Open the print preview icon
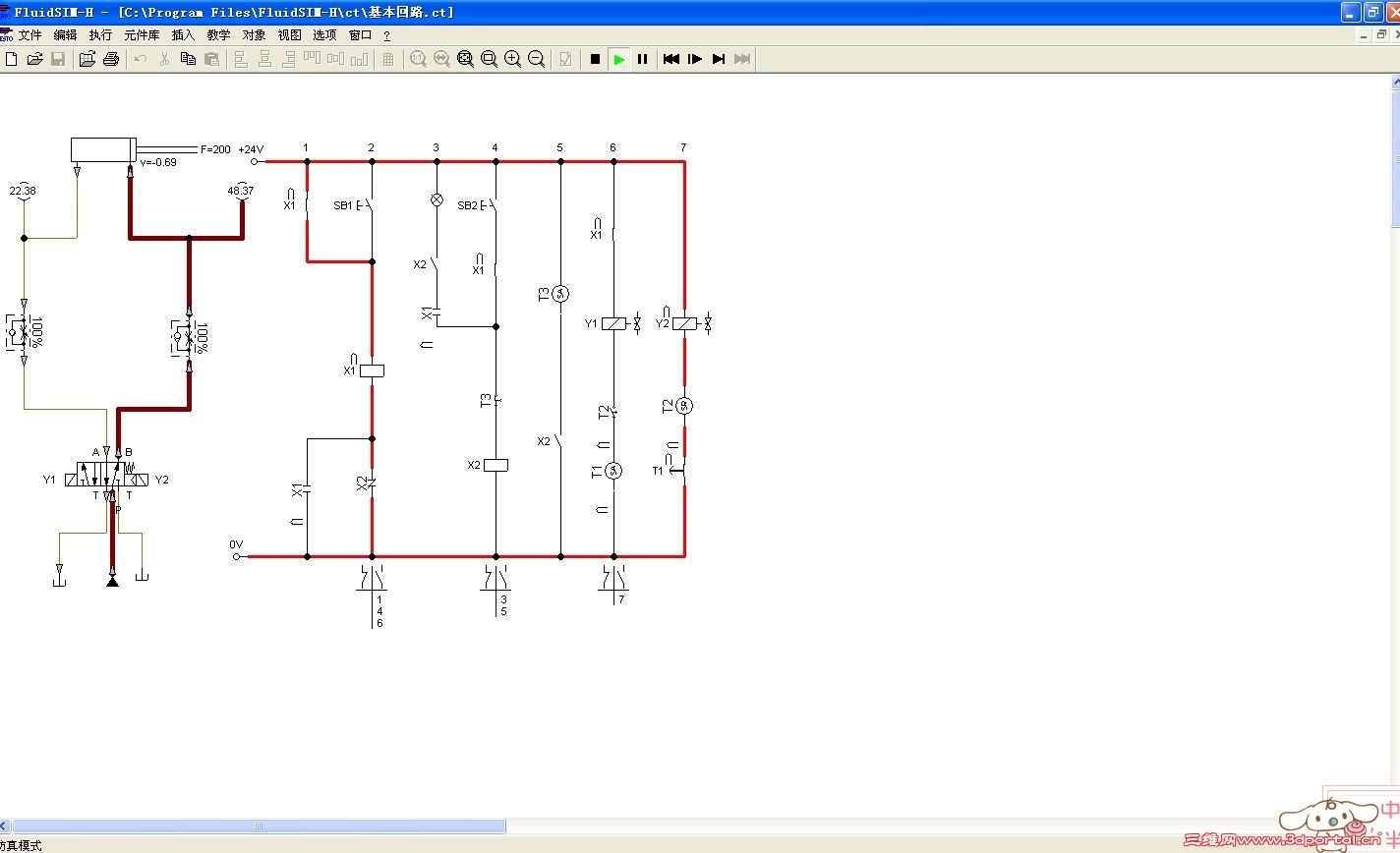 point(87,59)
